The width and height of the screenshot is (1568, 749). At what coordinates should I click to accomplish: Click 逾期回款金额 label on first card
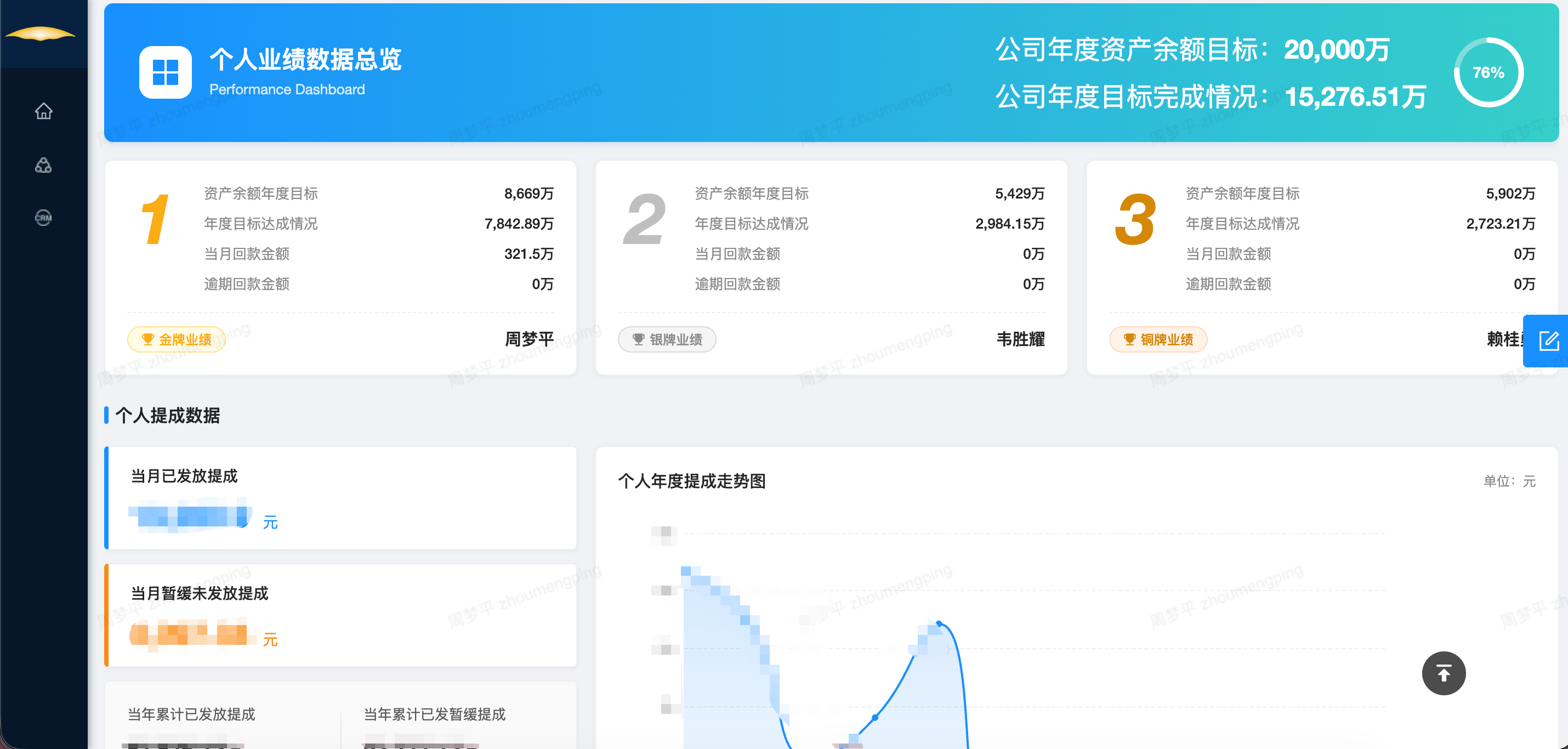[247, 285]
